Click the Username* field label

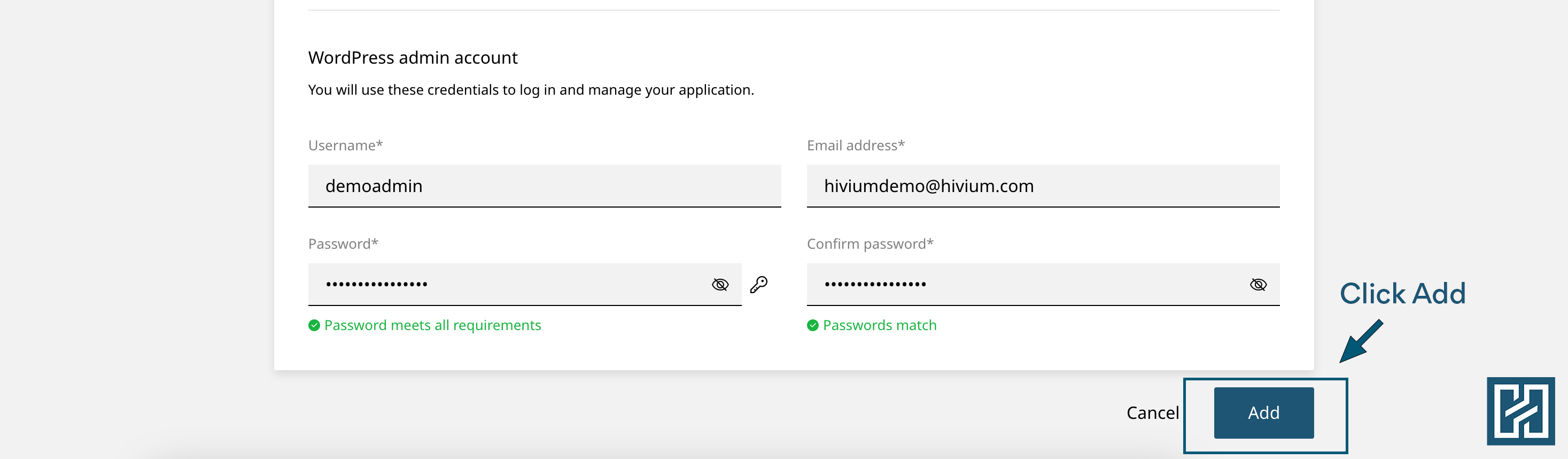point(345,146)
